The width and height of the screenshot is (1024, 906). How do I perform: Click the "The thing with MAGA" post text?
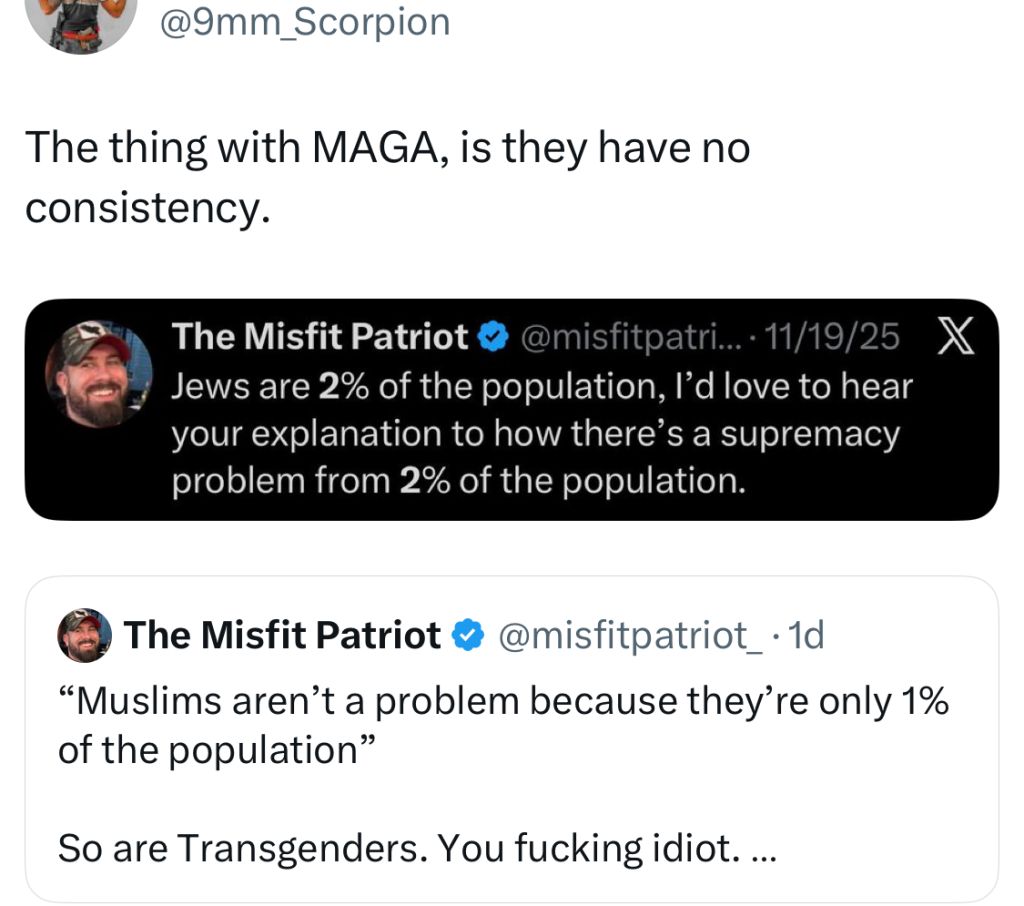pos(388,149)
